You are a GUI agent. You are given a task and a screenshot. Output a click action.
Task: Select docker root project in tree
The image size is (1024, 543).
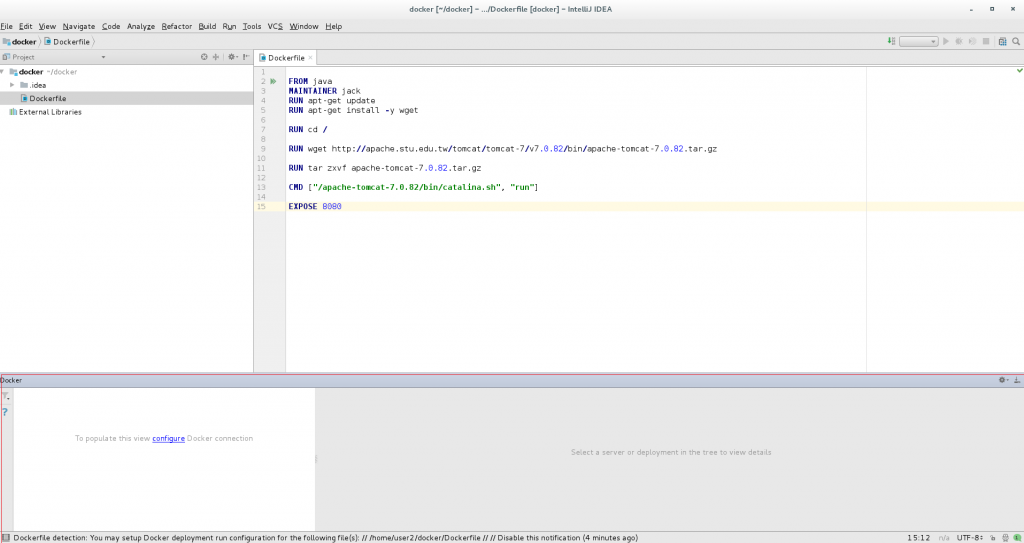coord(43,71)
